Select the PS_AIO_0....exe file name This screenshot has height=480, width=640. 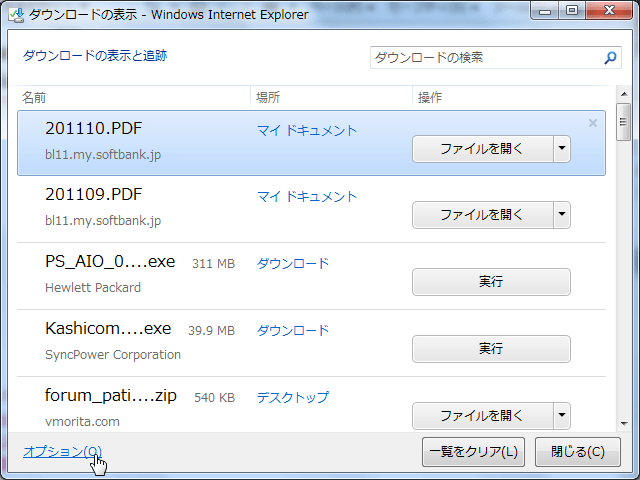coord(110,262)
